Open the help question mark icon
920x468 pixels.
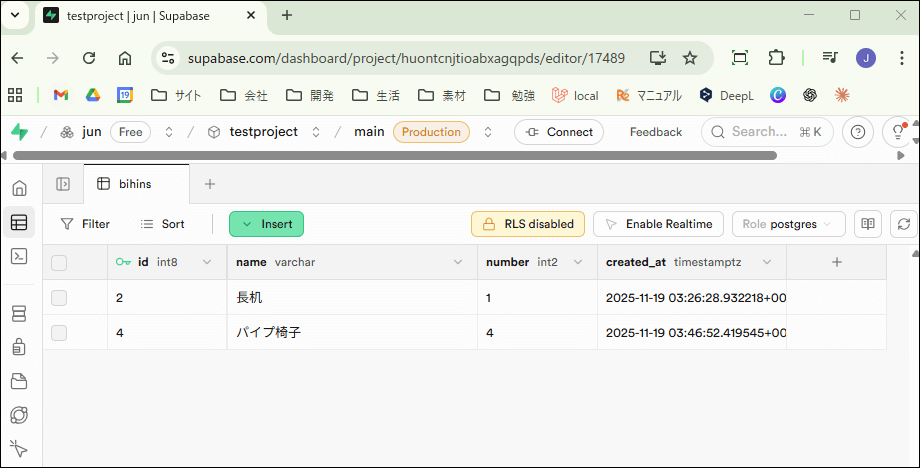(857, 132)
